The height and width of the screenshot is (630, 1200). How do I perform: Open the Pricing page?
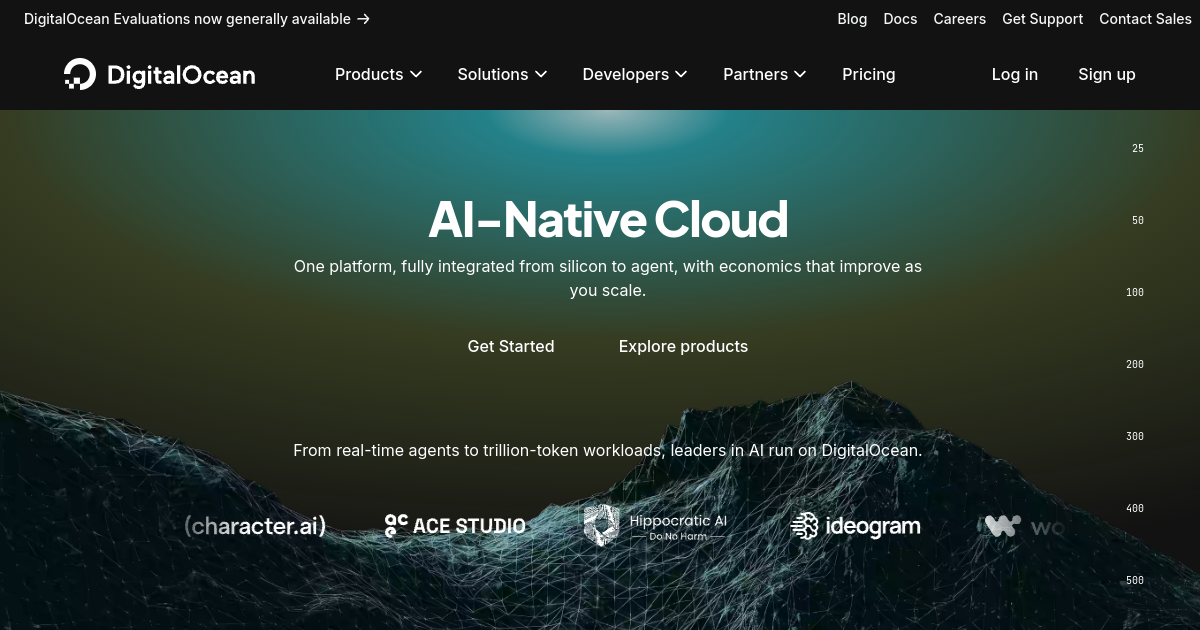click(x=869, y=74)
